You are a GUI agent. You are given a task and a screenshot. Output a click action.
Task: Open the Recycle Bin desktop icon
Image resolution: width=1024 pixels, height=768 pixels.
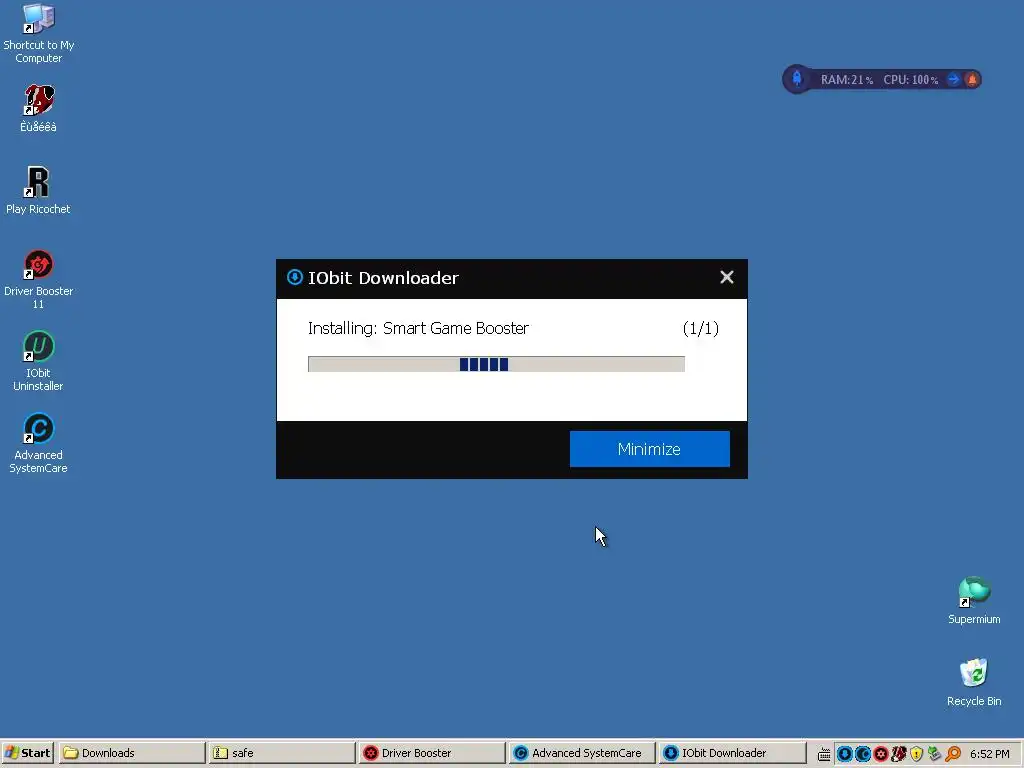click(x=974, y=682)
